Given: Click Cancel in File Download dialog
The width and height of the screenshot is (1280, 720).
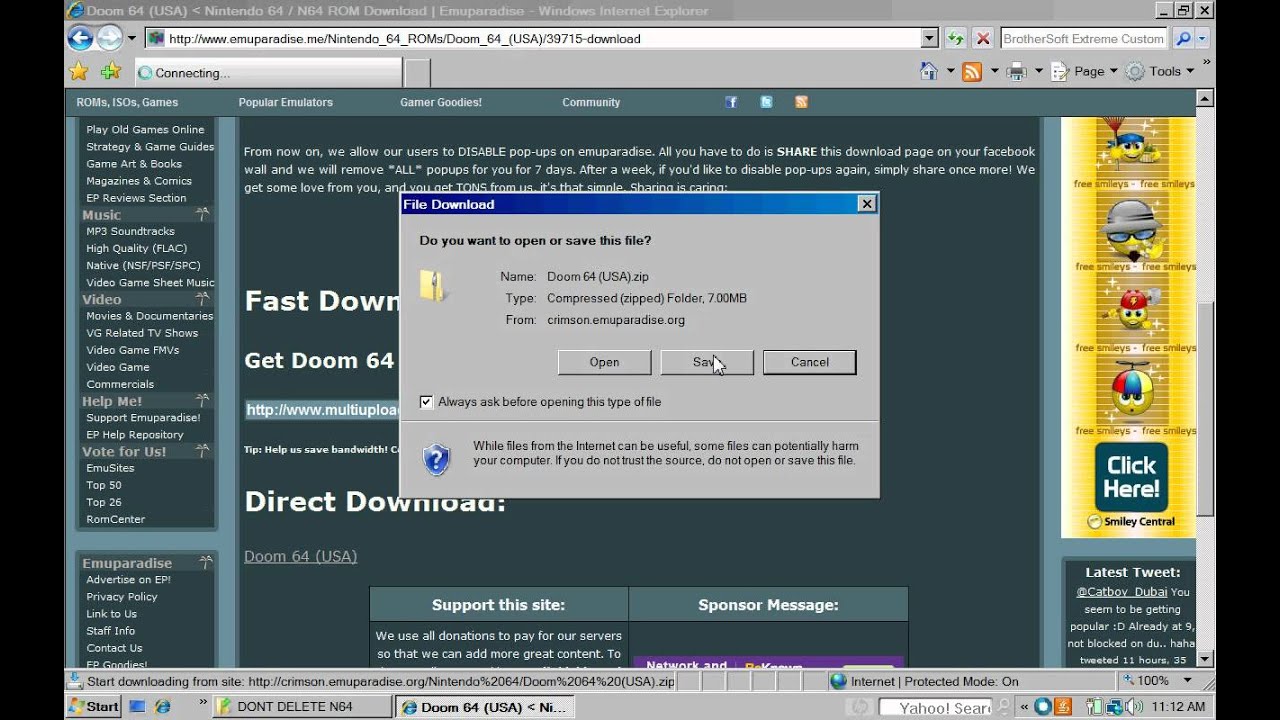Looking at the screenshot, I should [x=809, y=362].
